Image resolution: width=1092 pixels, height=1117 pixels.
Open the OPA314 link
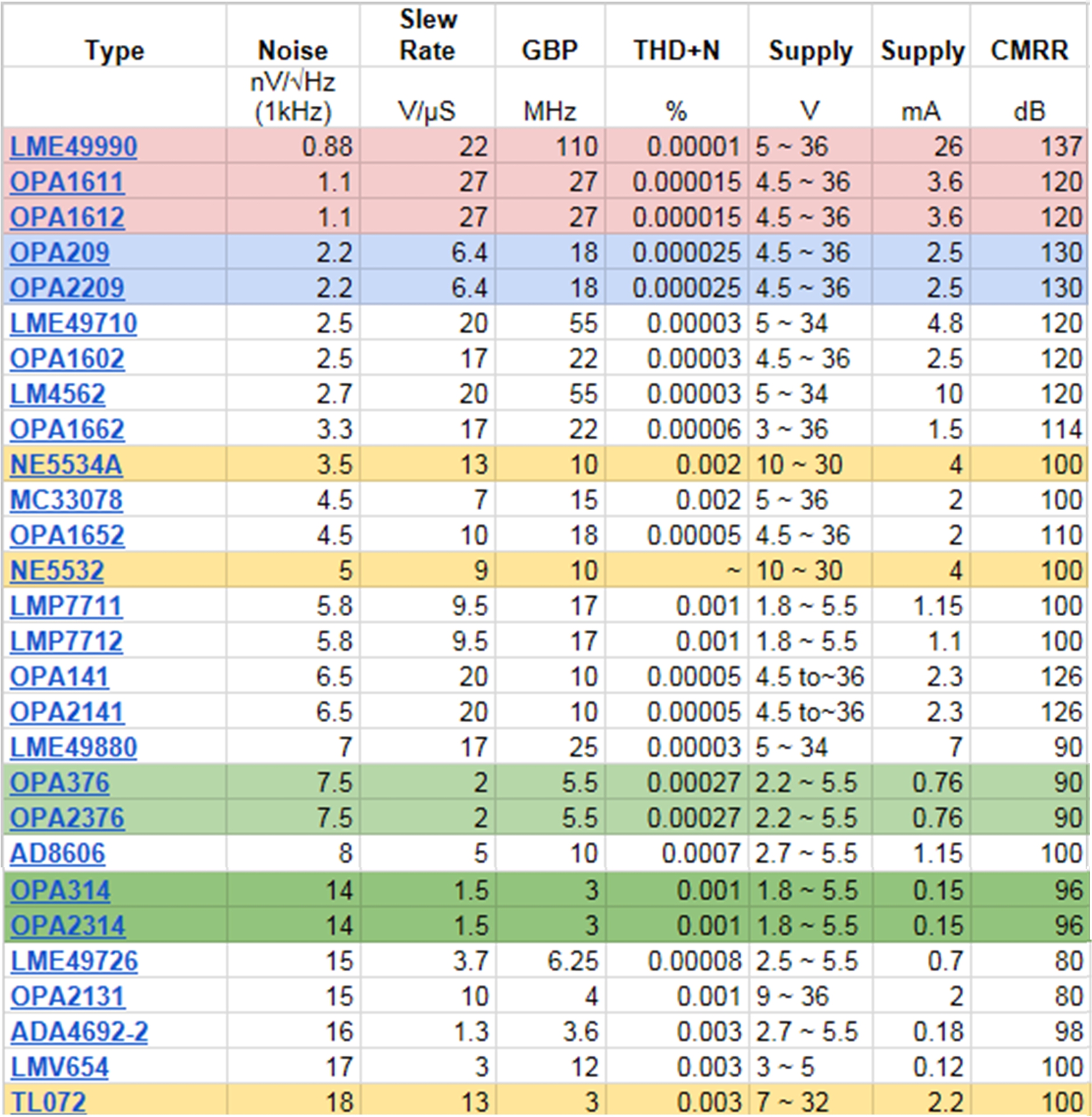tap(61, 891)
